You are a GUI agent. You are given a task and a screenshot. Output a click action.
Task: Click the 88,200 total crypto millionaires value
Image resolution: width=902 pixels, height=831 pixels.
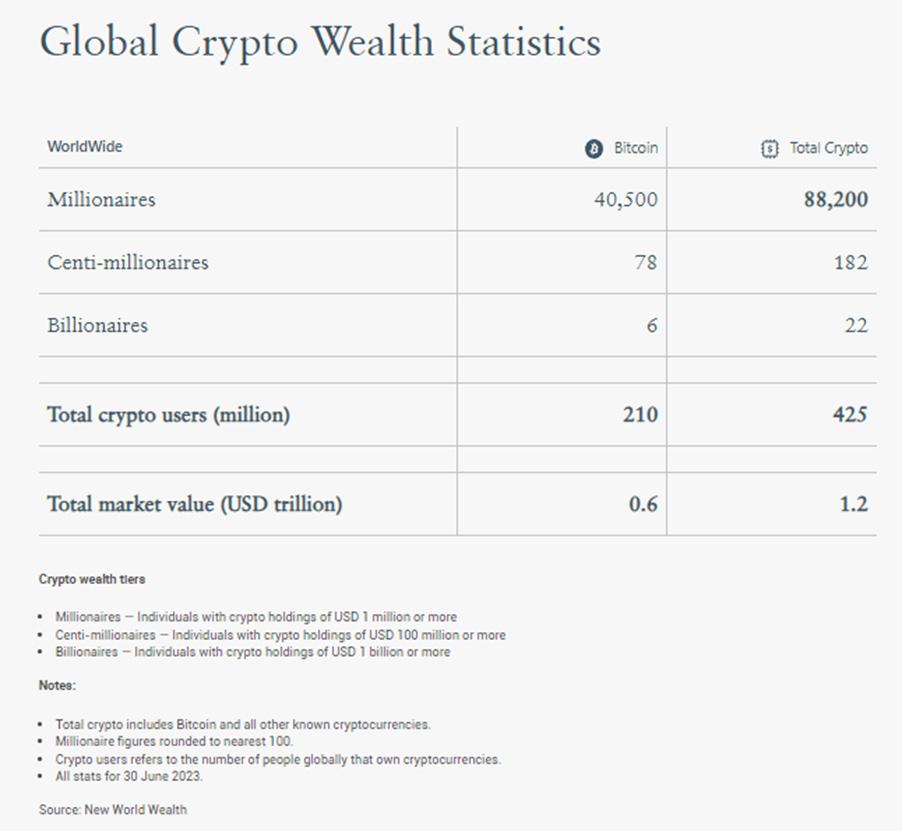coord(835,200)
